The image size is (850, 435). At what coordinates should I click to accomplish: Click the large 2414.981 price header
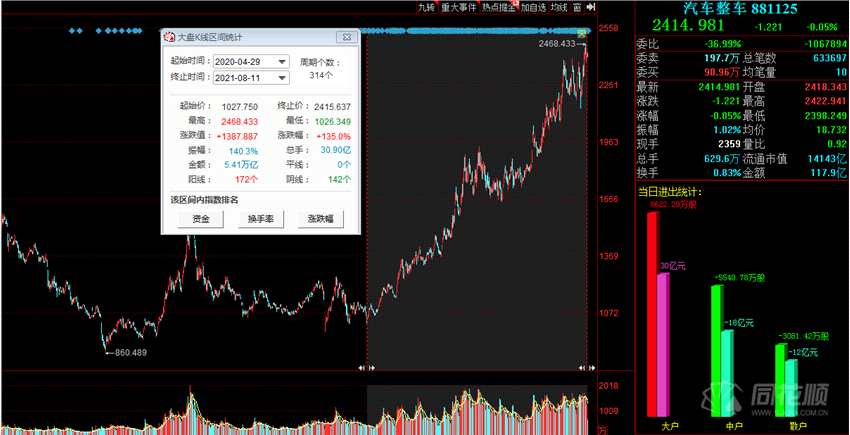[688, 25]
